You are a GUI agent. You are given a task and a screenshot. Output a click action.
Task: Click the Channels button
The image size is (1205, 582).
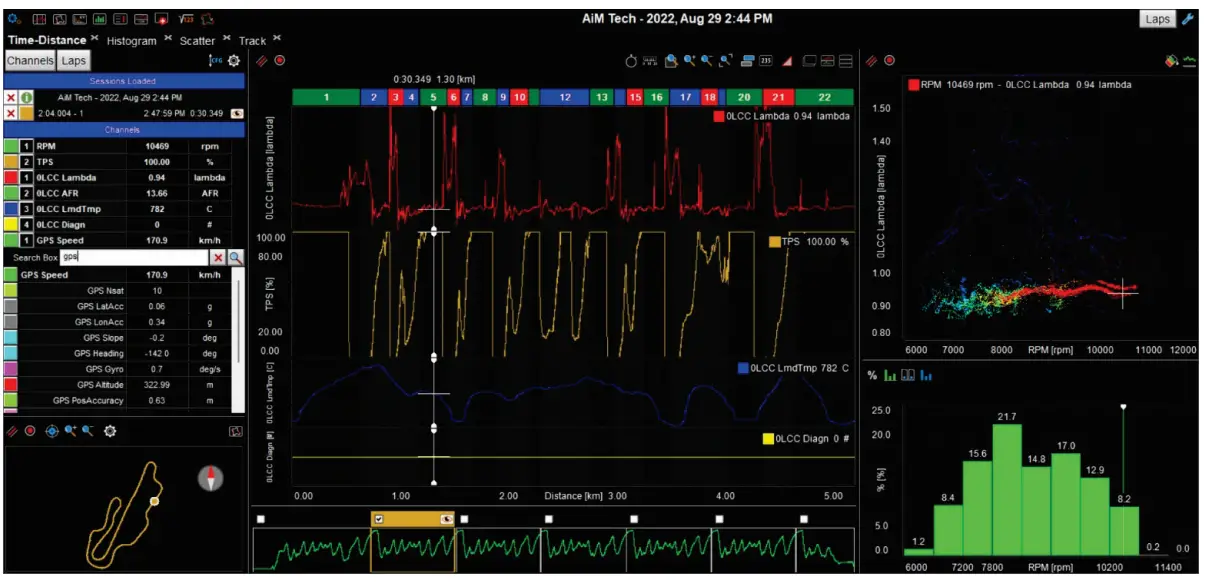coord(29,61)
